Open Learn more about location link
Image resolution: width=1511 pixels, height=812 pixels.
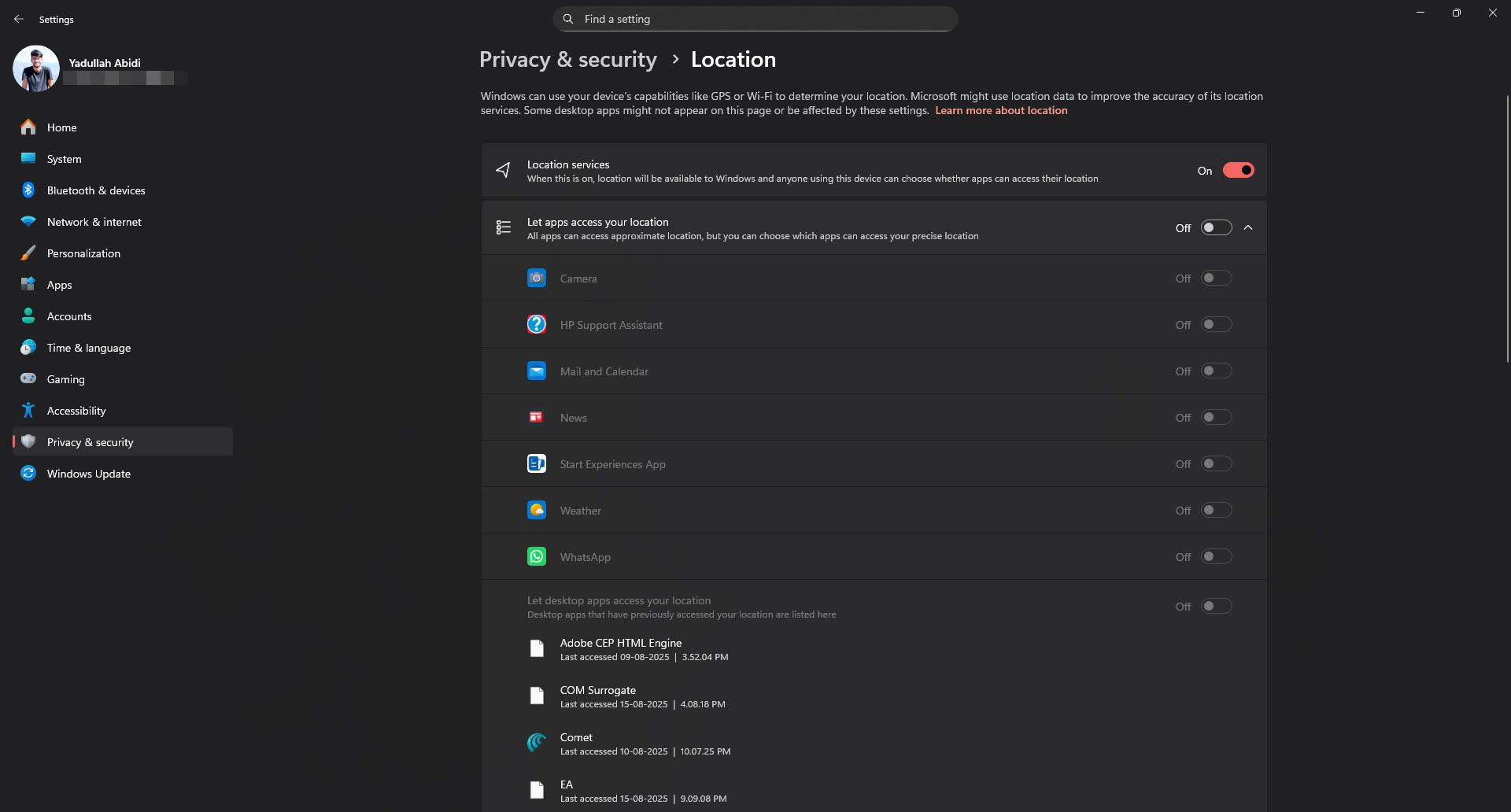1001,110
